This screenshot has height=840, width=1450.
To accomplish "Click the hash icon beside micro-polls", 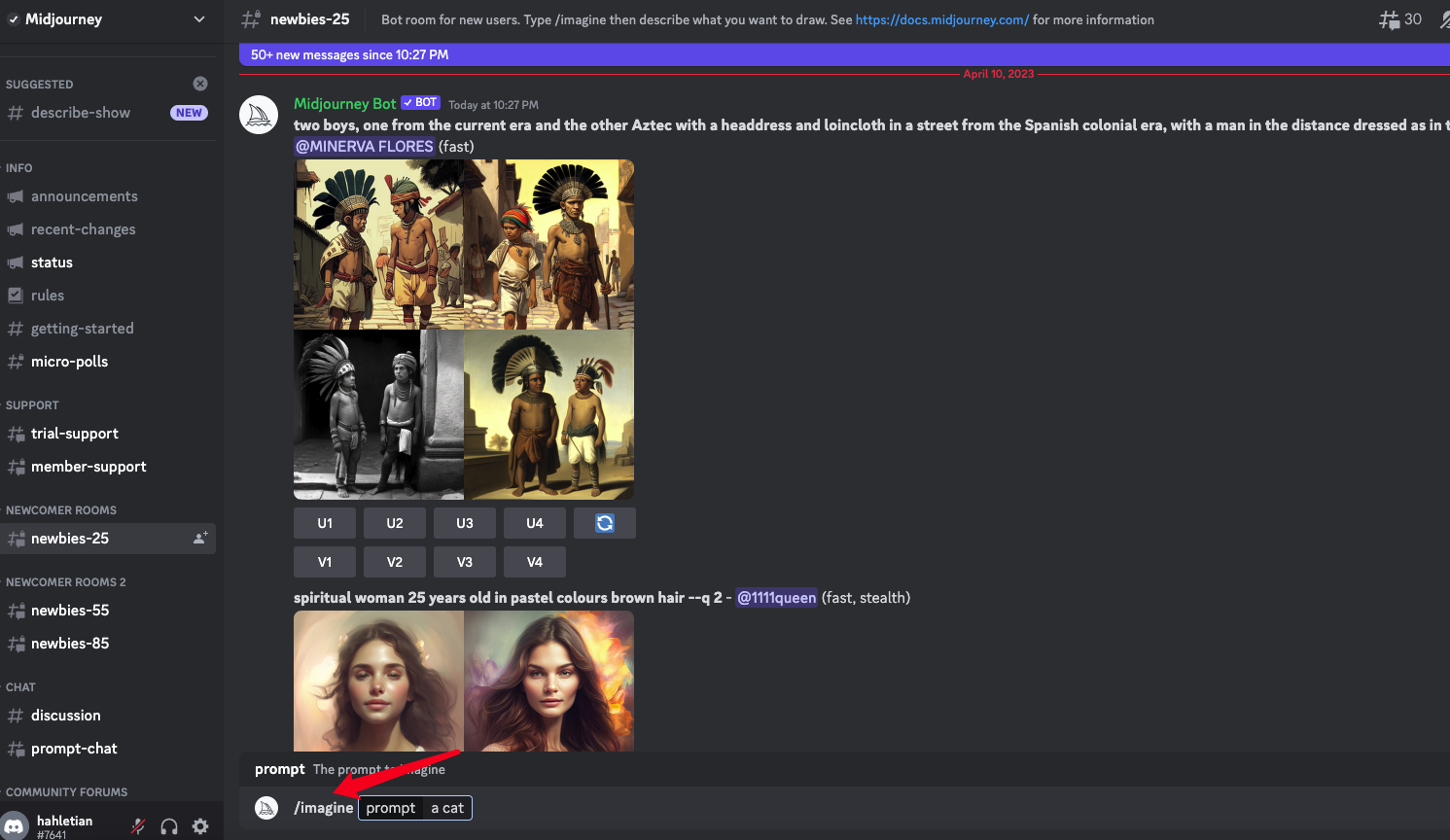I will click(x=16, y=362).
